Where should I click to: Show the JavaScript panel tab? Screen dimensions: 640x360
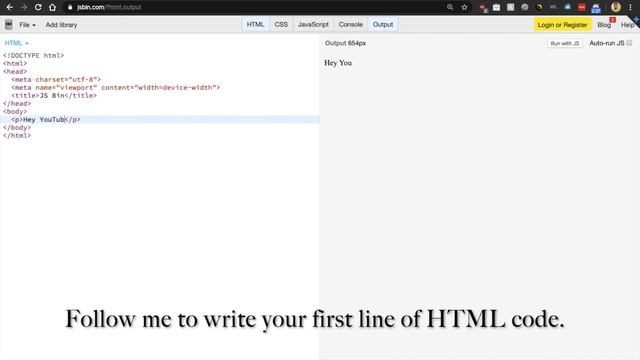(313, 24)
